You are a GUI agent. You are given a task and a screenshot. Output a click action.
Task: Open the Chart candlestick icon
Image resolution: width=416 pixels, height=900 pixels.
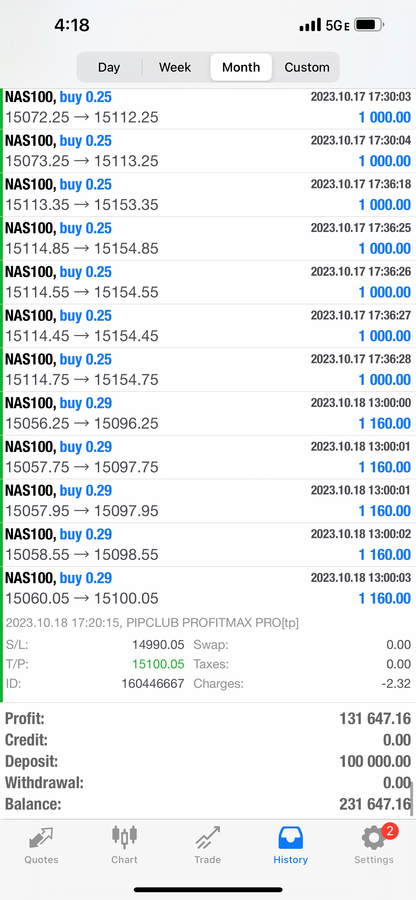point(125,837)
